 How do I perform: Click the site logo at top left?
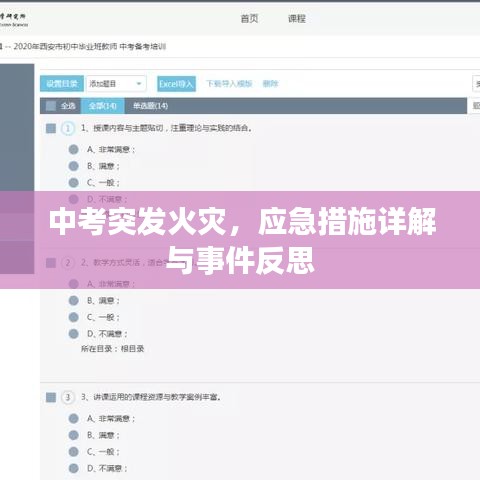pyautogui.click(x=13, y=19)
